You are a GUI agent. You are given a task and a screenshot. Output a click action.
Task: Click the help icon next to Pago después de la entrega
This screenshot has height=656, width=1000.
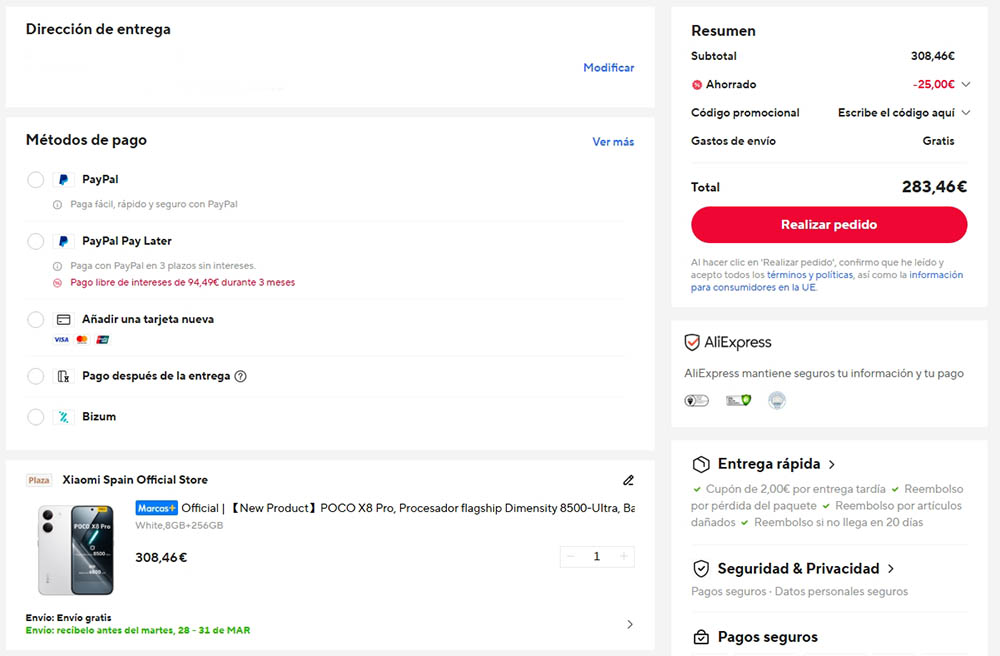point(240,377)
